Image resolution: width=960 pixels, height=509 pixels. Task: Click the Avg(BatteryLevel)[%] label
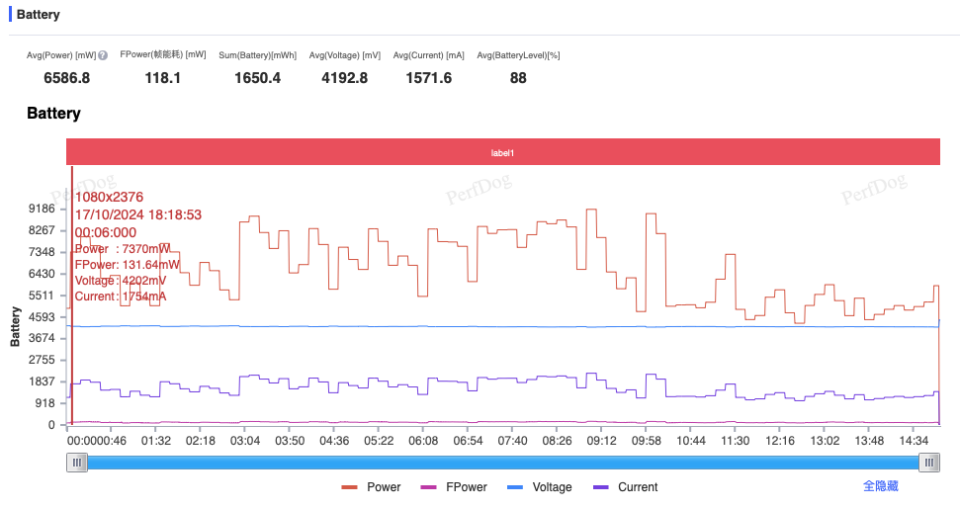(x=519, y=55)
